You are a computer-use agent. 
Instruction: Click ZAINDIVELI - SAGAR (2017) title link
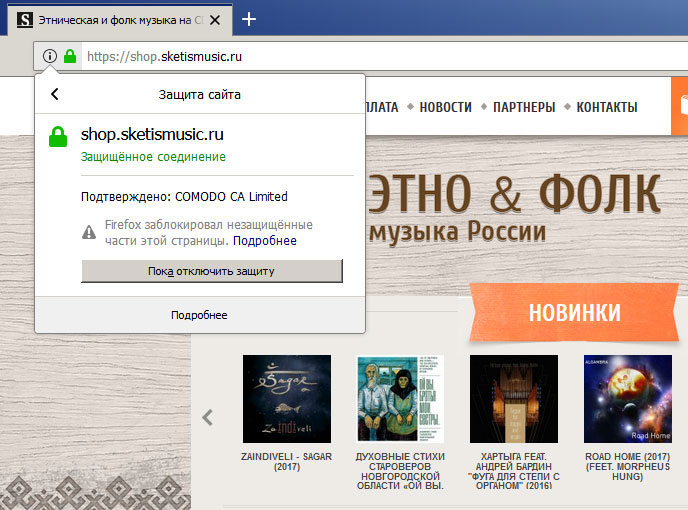point(287,462)
